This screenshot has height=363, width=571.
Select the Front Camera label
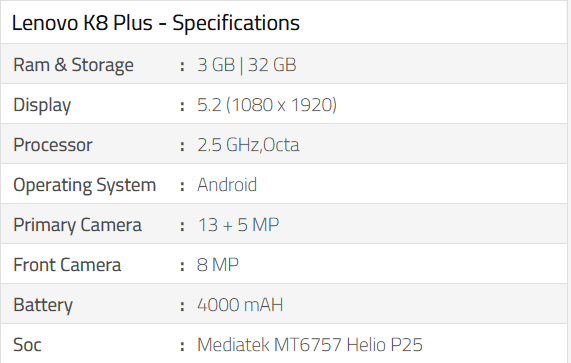[x=67, y=265]
